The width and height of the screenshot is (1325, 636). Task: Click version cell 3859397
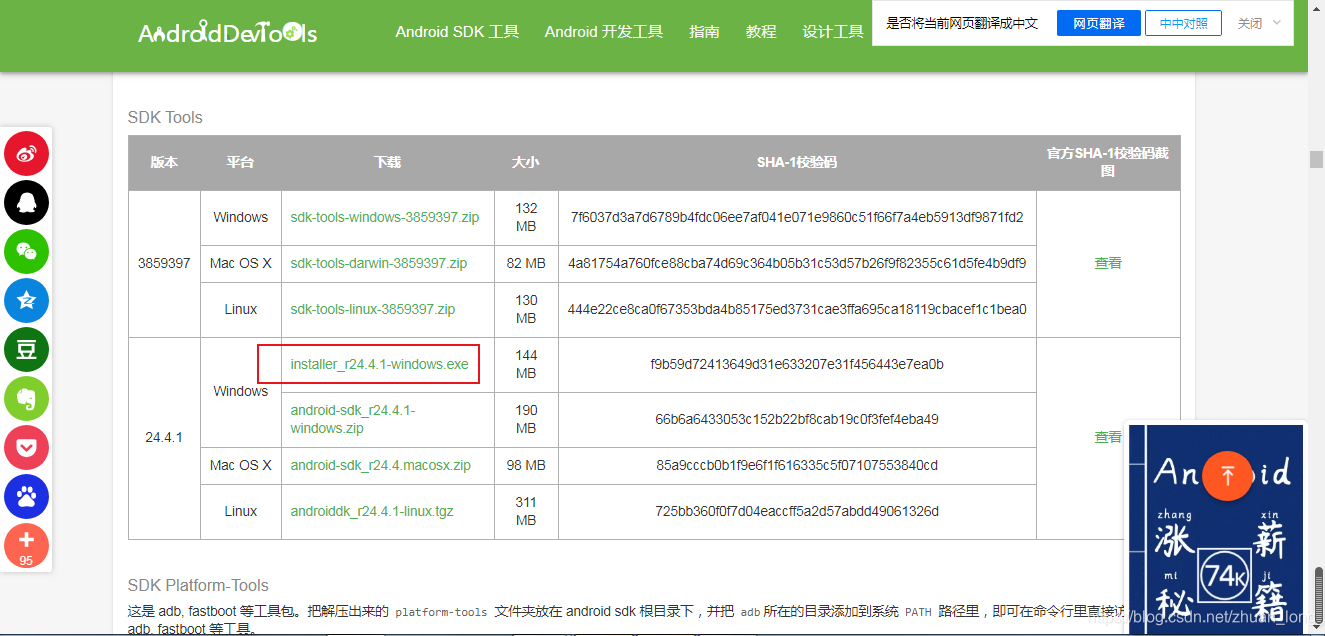click(164, 263)
